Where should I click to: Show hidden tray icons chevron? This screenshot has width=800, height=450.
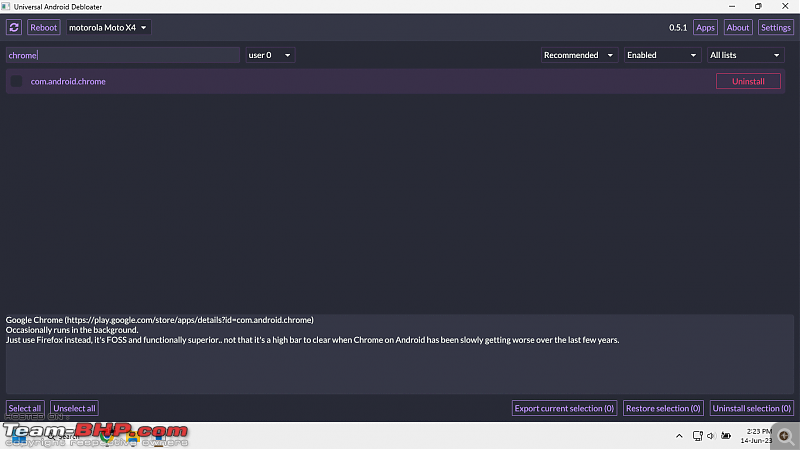(679, 436)
